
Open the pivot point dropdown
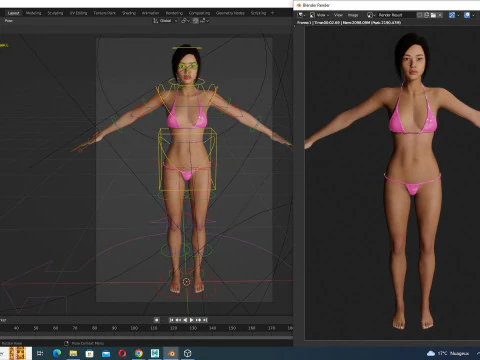tap(185, 21)
